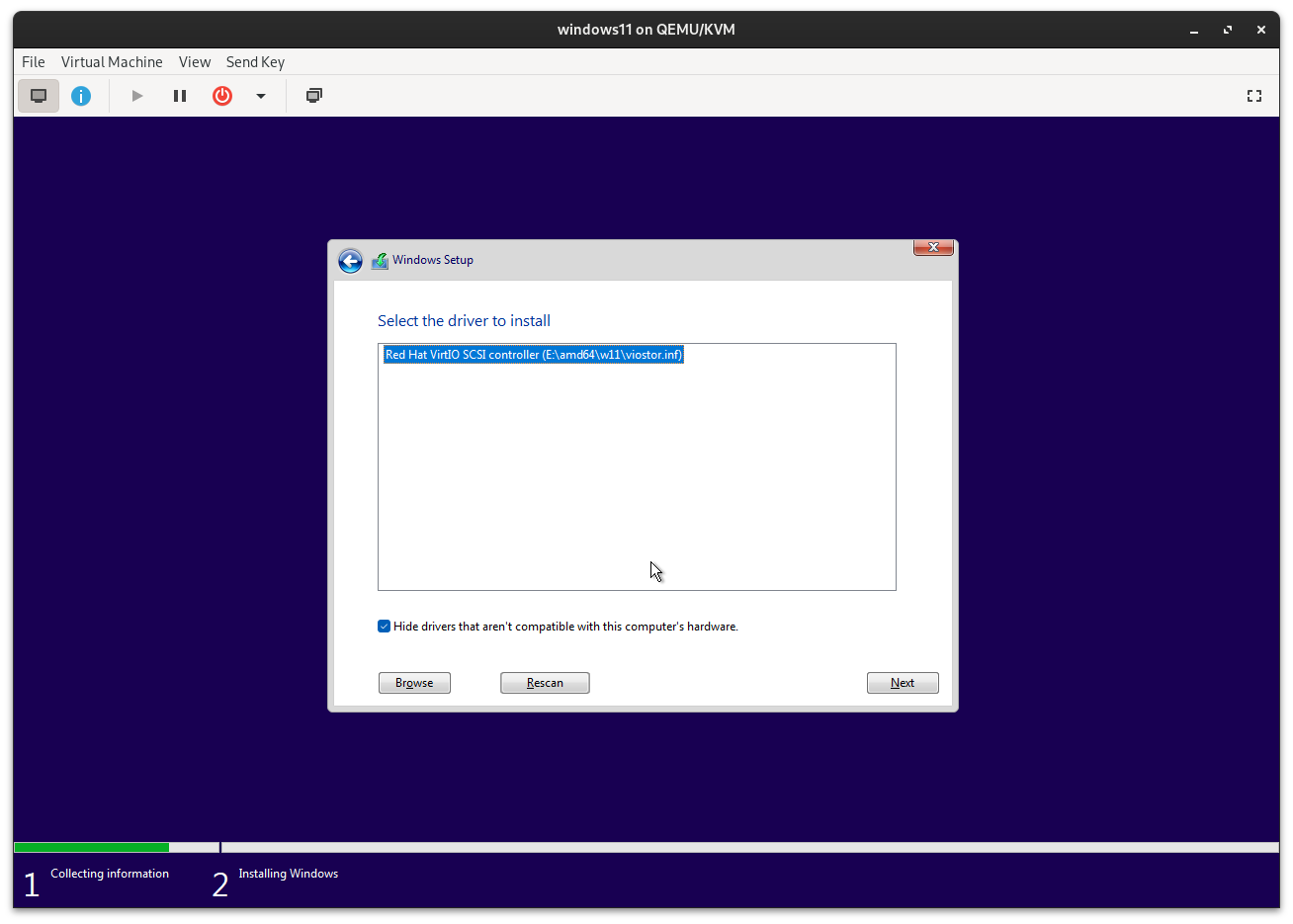
Task: Open the File menu
Action: point(34,61)
